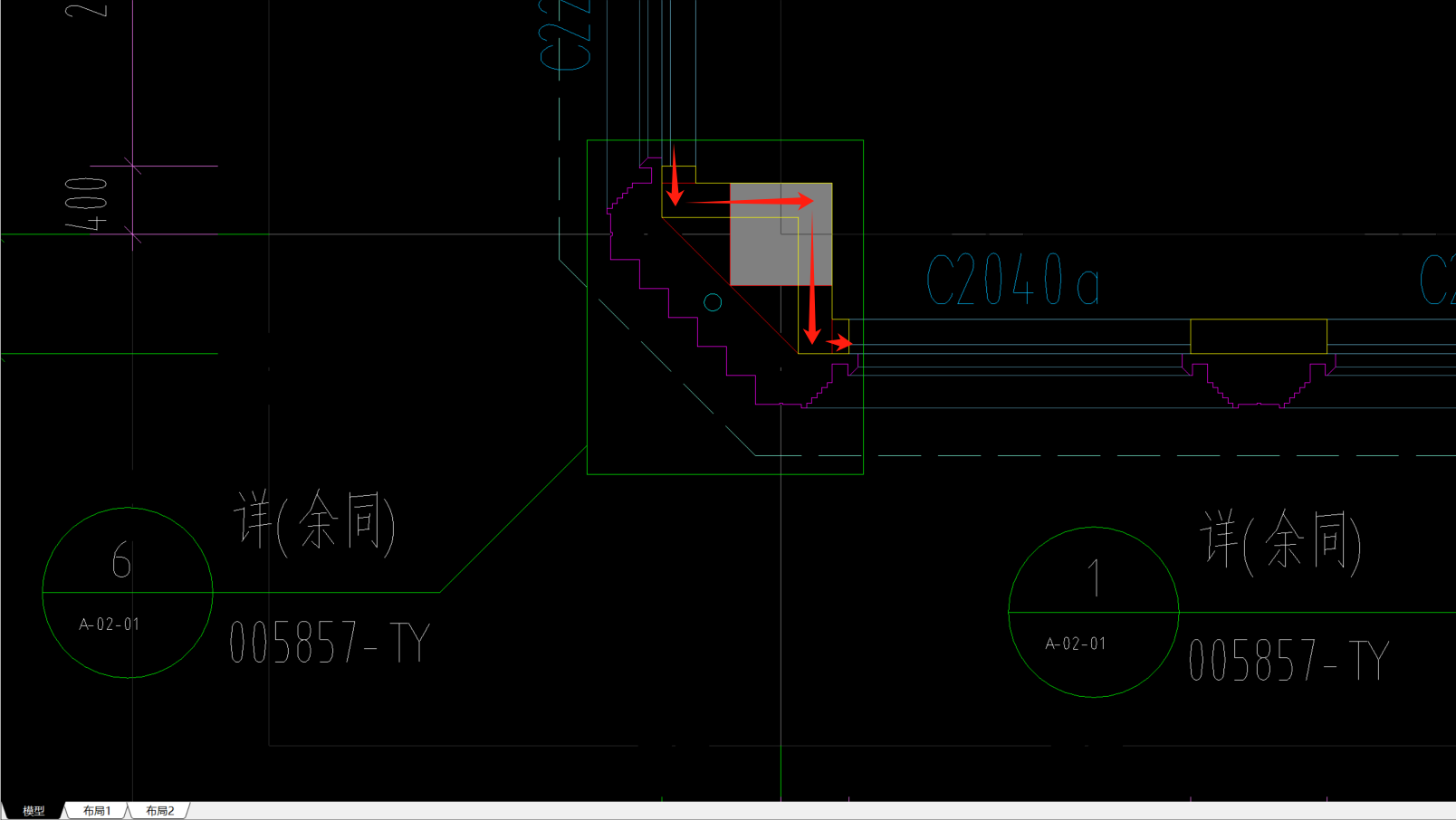Select the gray hatched column square
This screenshot has width=1456, height=820.
(x=781, y=234)
